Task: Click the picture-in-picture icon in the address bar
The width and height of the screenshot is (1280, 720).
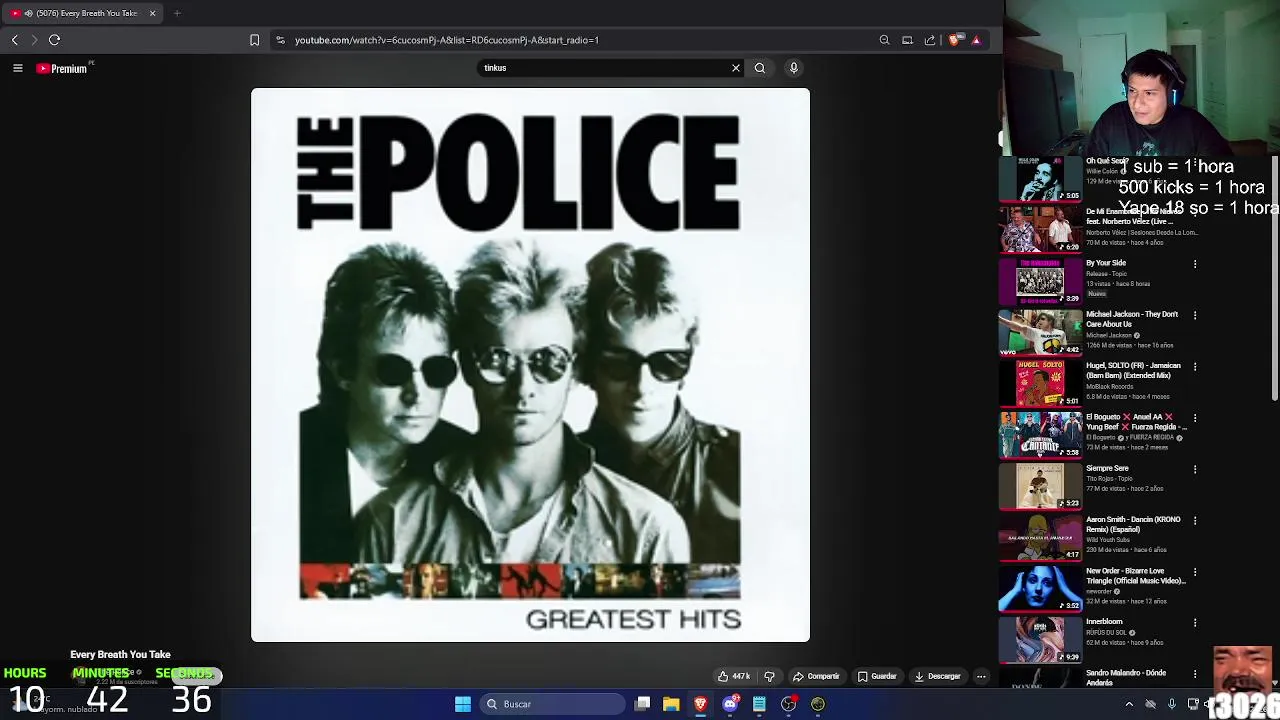Action: click(907, 40)
